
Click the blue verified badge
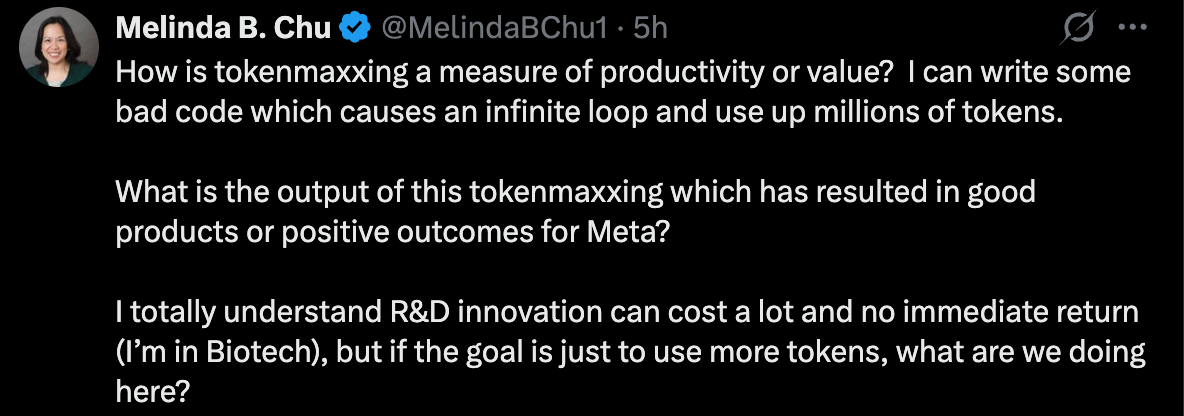tap(354, 30)
